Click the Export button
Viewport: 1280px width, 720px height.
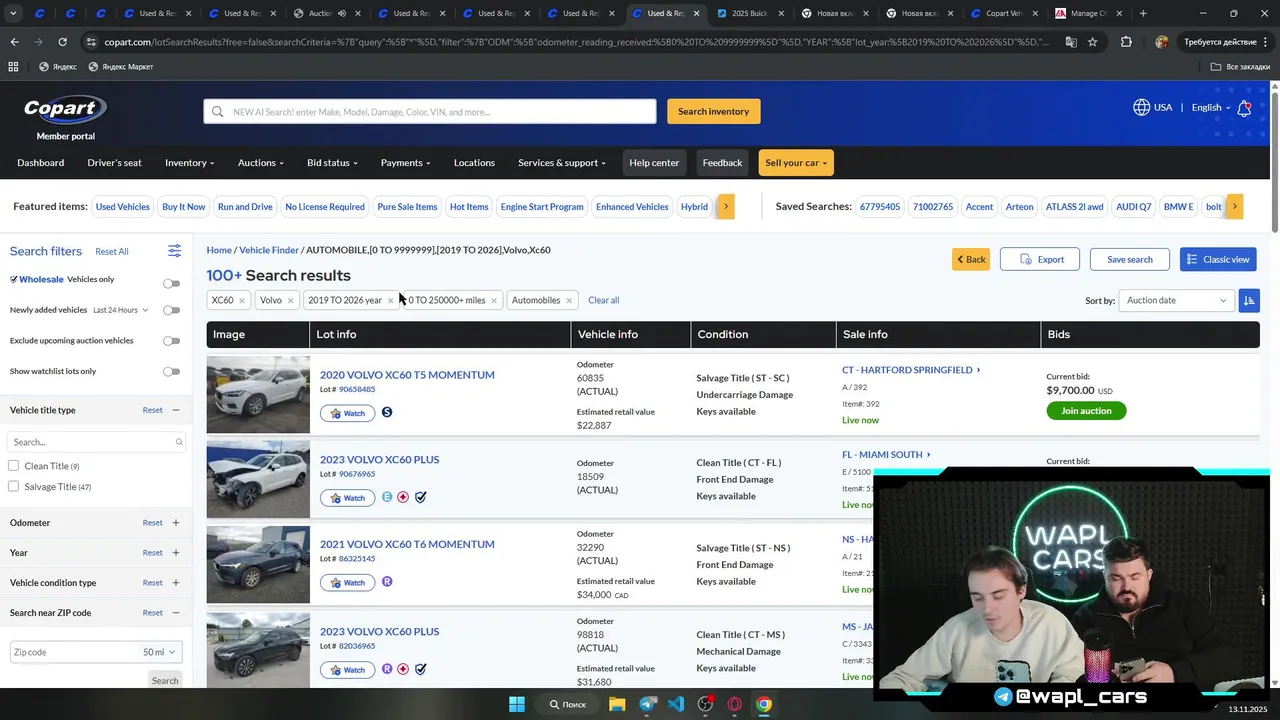[1040, 259]
